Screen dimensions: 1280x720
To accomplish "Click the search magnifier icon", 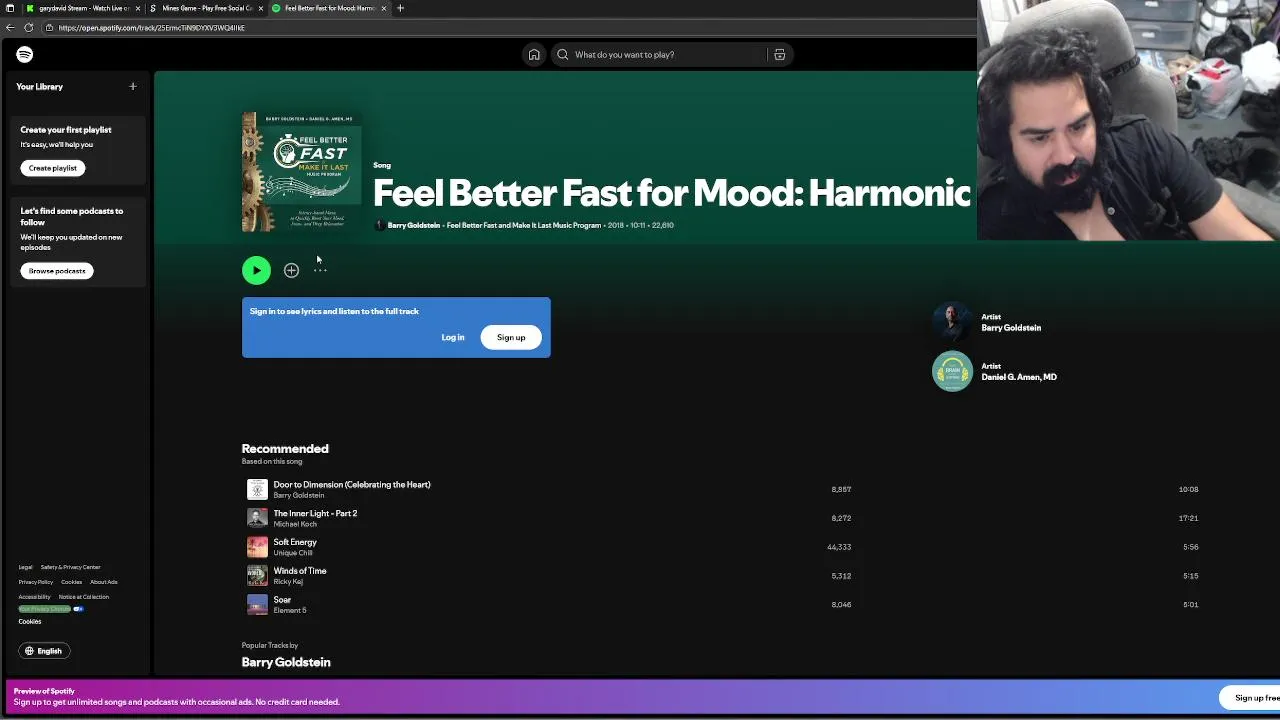I will tap(563, 55).
